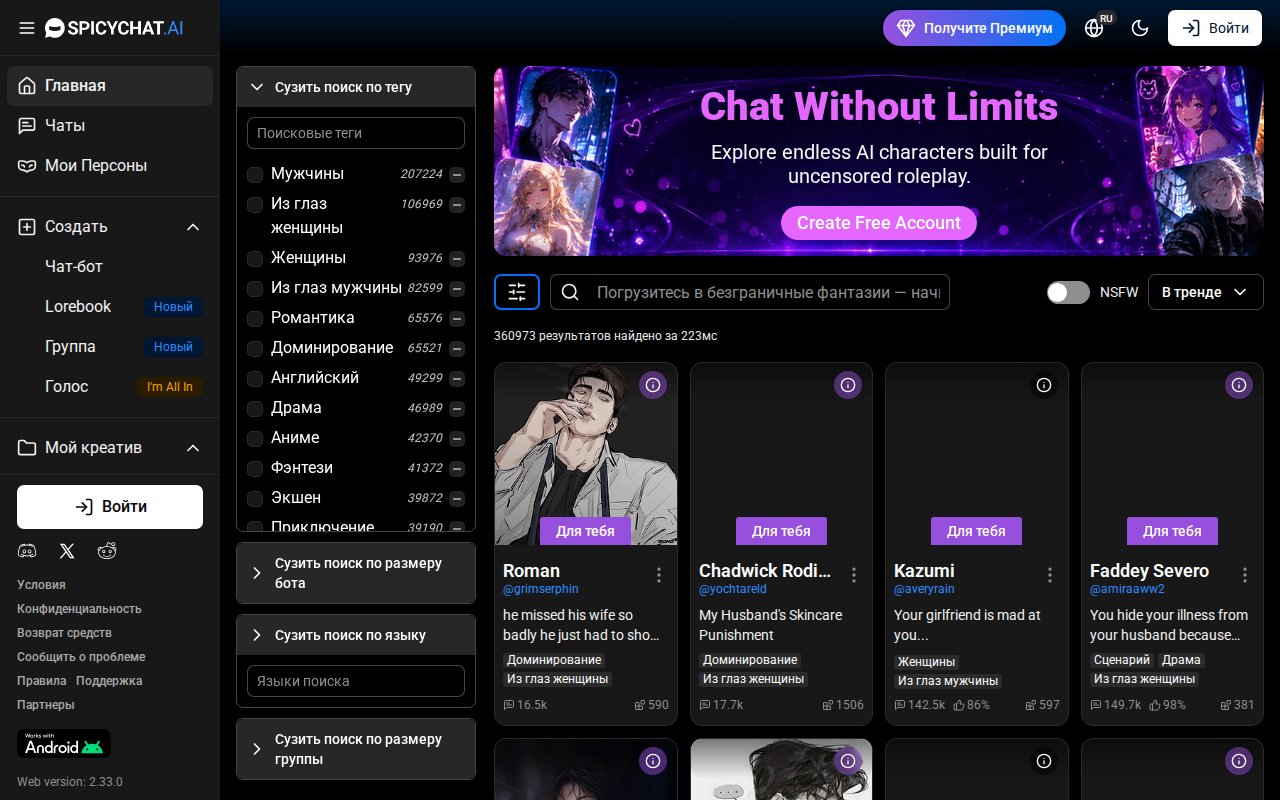The image size is (1280, 800).
Task: Toggle the NSFW switch
Action: point(1068,292)
